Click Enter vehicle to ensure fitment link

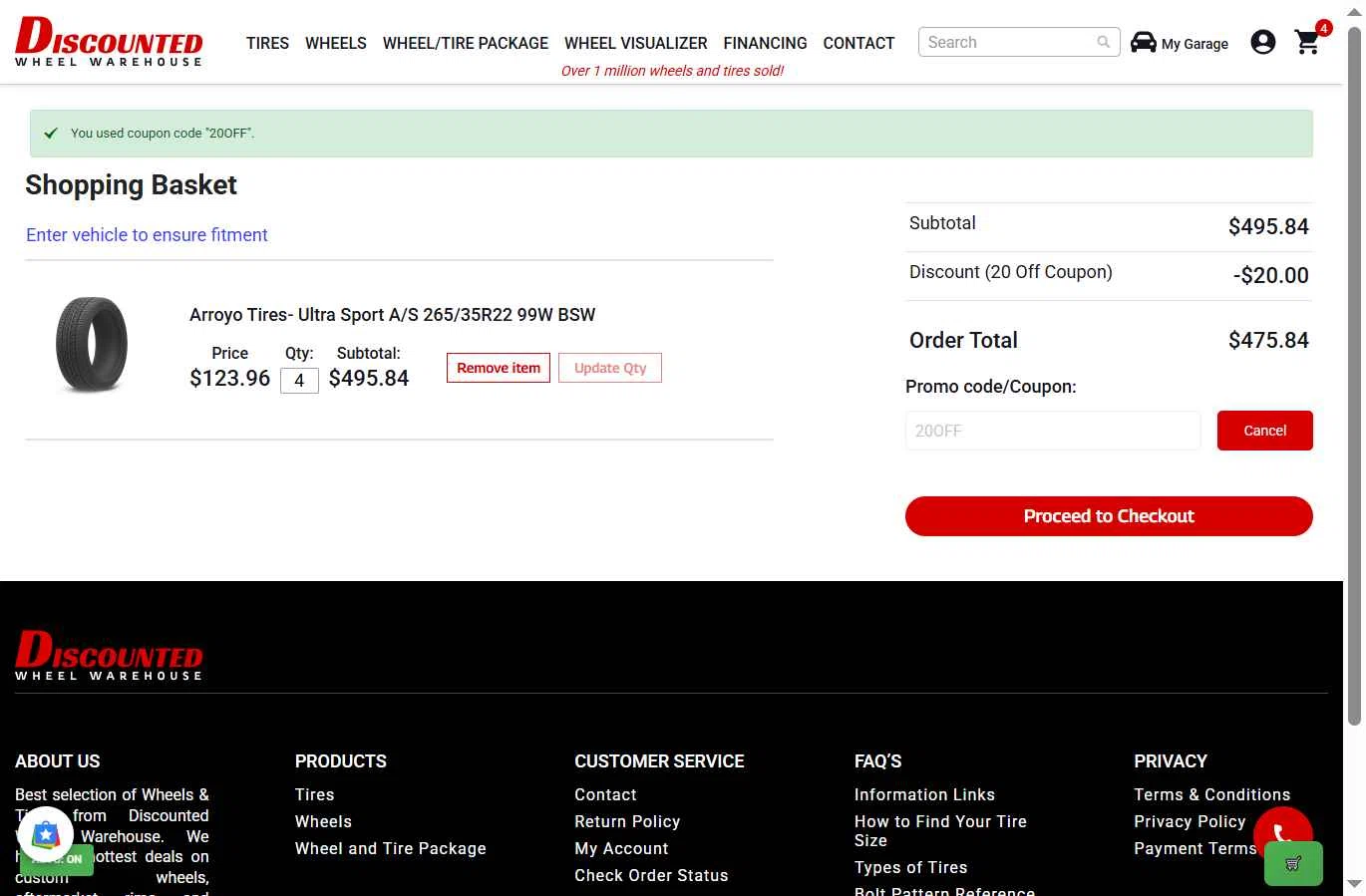tap(147, 235)
